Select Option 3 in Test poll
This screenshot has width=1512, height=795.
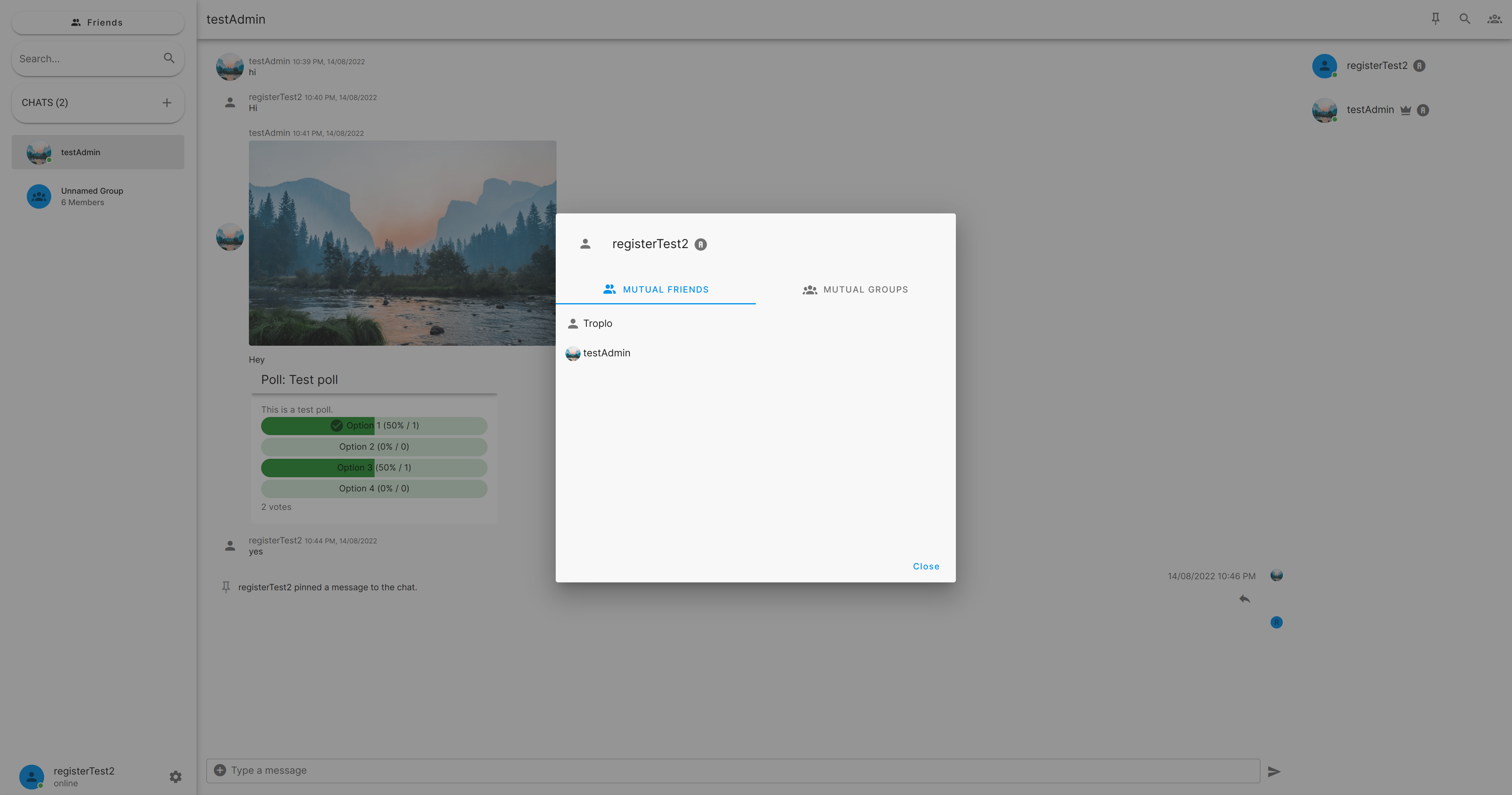[x=374, y=467]
